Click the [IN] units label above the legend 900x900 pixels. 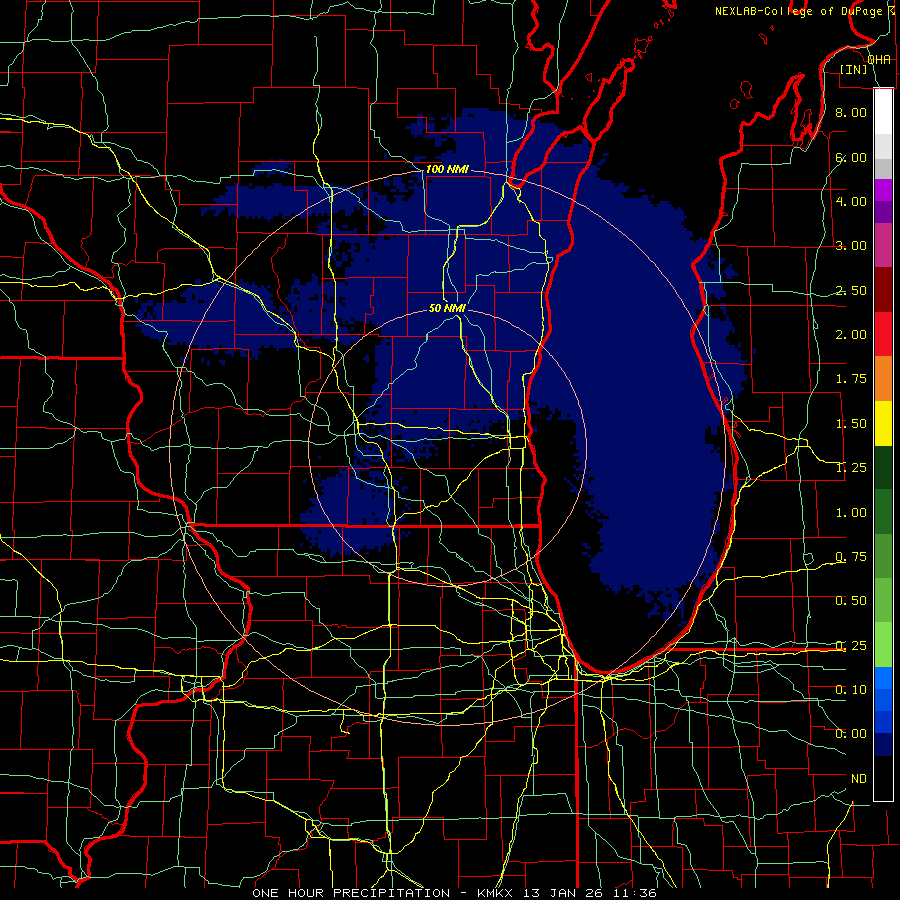pos(854,69)
